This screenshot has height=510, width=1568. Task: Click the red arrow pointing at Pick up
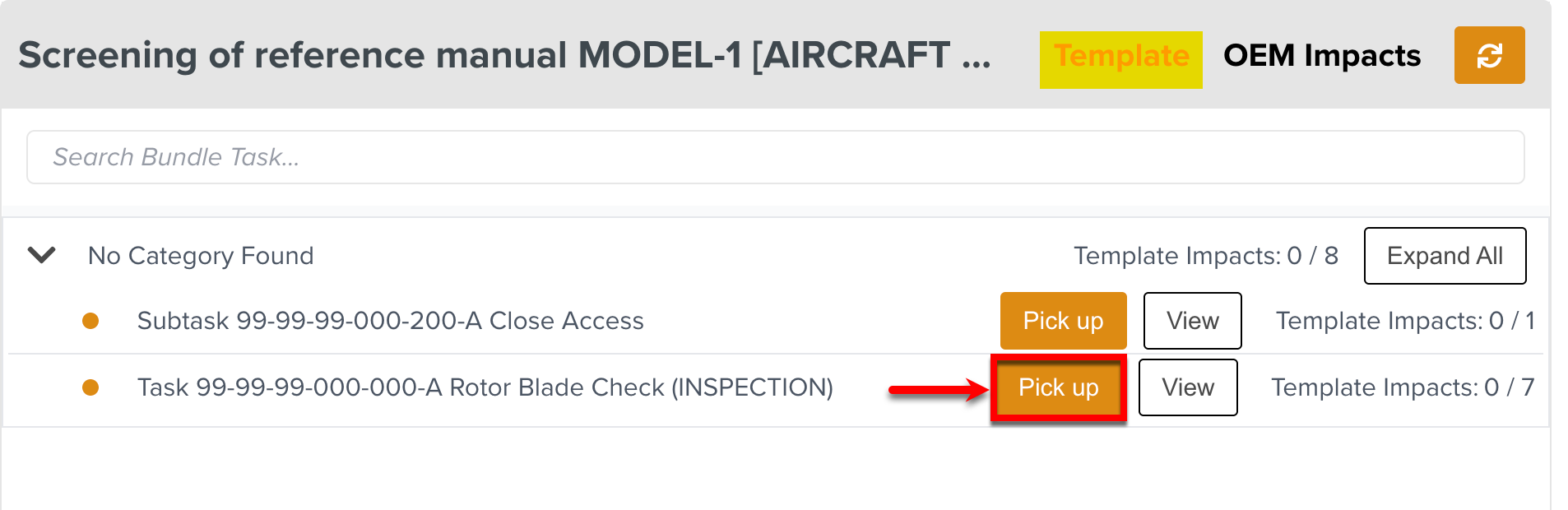pyautogui.click(x=938, y=389)
